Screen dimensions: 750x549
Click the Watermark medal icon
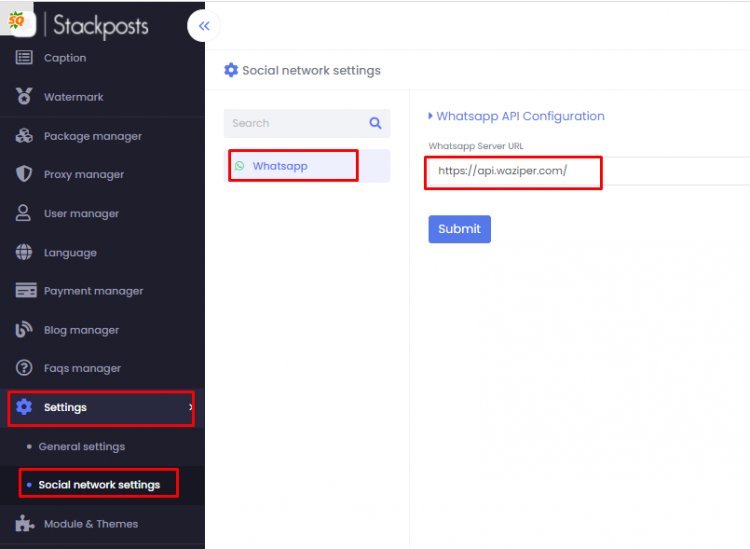tap(24, 97)
